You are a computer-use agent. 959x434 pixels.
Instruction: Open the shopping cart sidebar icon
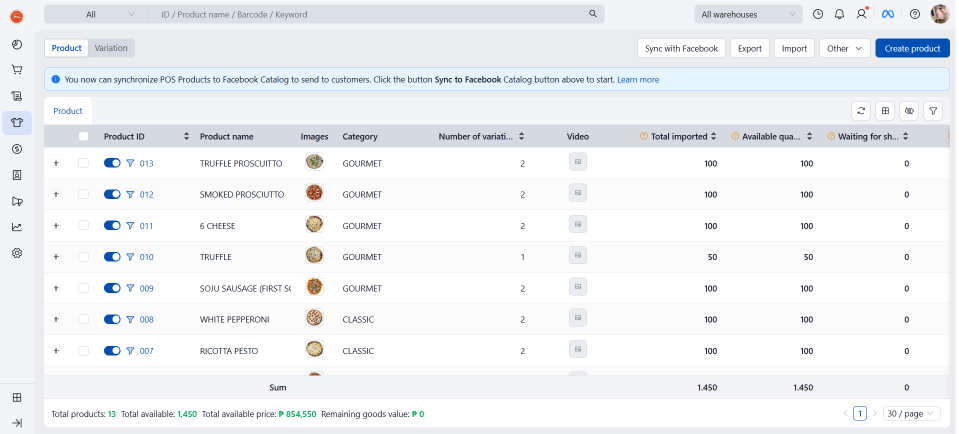tap(17, 70)
